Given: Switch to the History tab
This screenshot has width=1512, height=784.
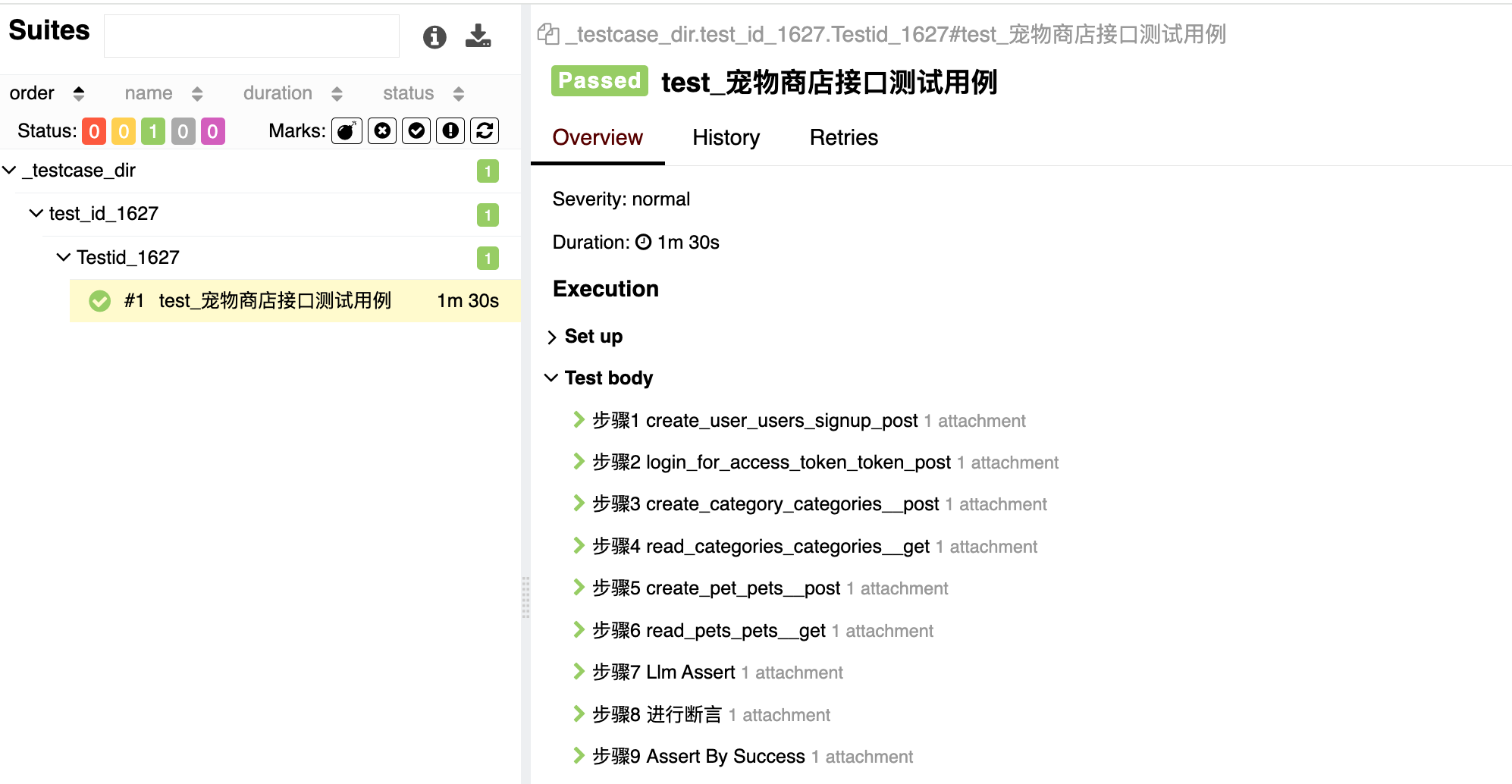Looking at the screenshot, I should (x=726, y=137).
